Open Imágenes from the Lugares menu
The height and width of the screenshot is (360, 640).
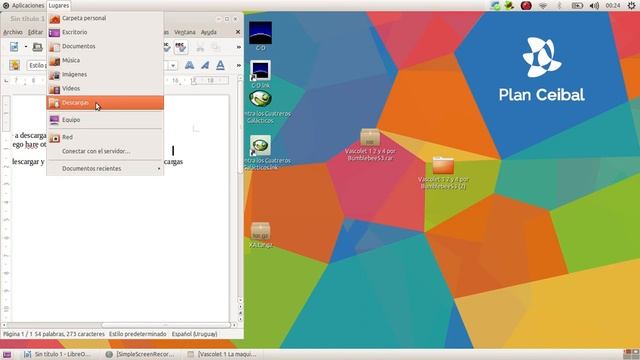coord(105,74)
